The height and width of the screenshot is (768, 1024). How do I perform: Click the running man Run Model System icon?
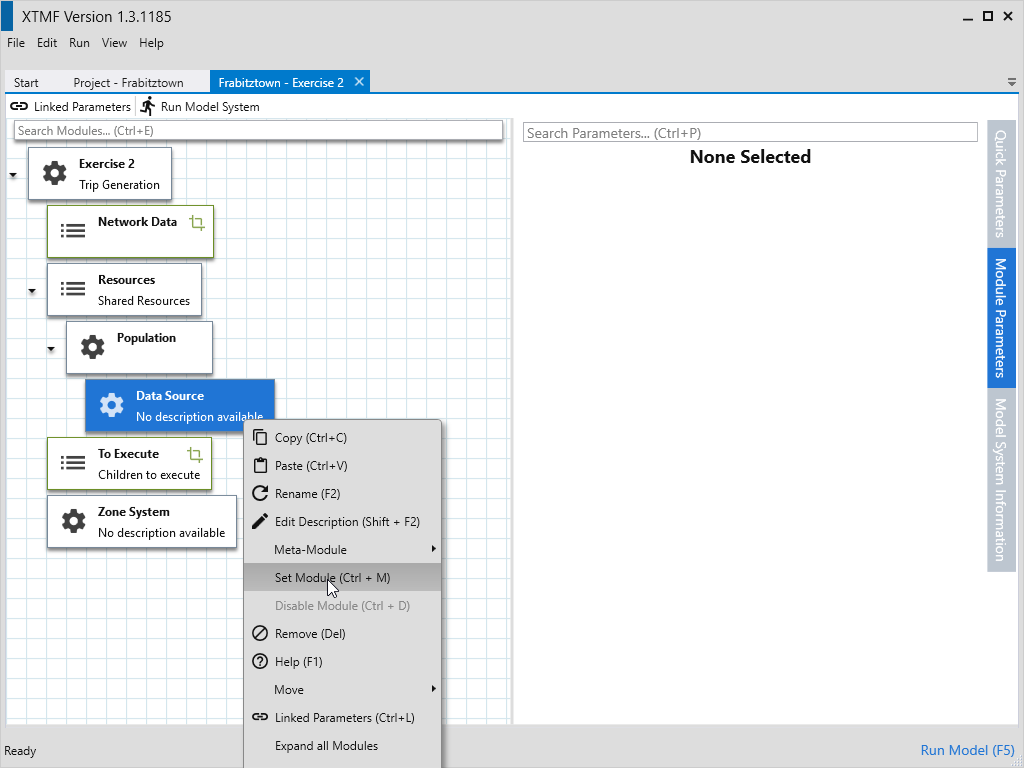(148, 106)
